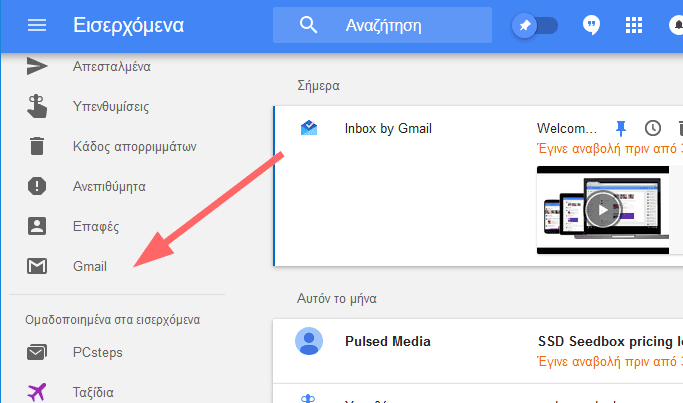Open the Ανεπιθύμητα folder
Image resolution: width=683 pixels, height=403 pixels.
tap(109, 186)
